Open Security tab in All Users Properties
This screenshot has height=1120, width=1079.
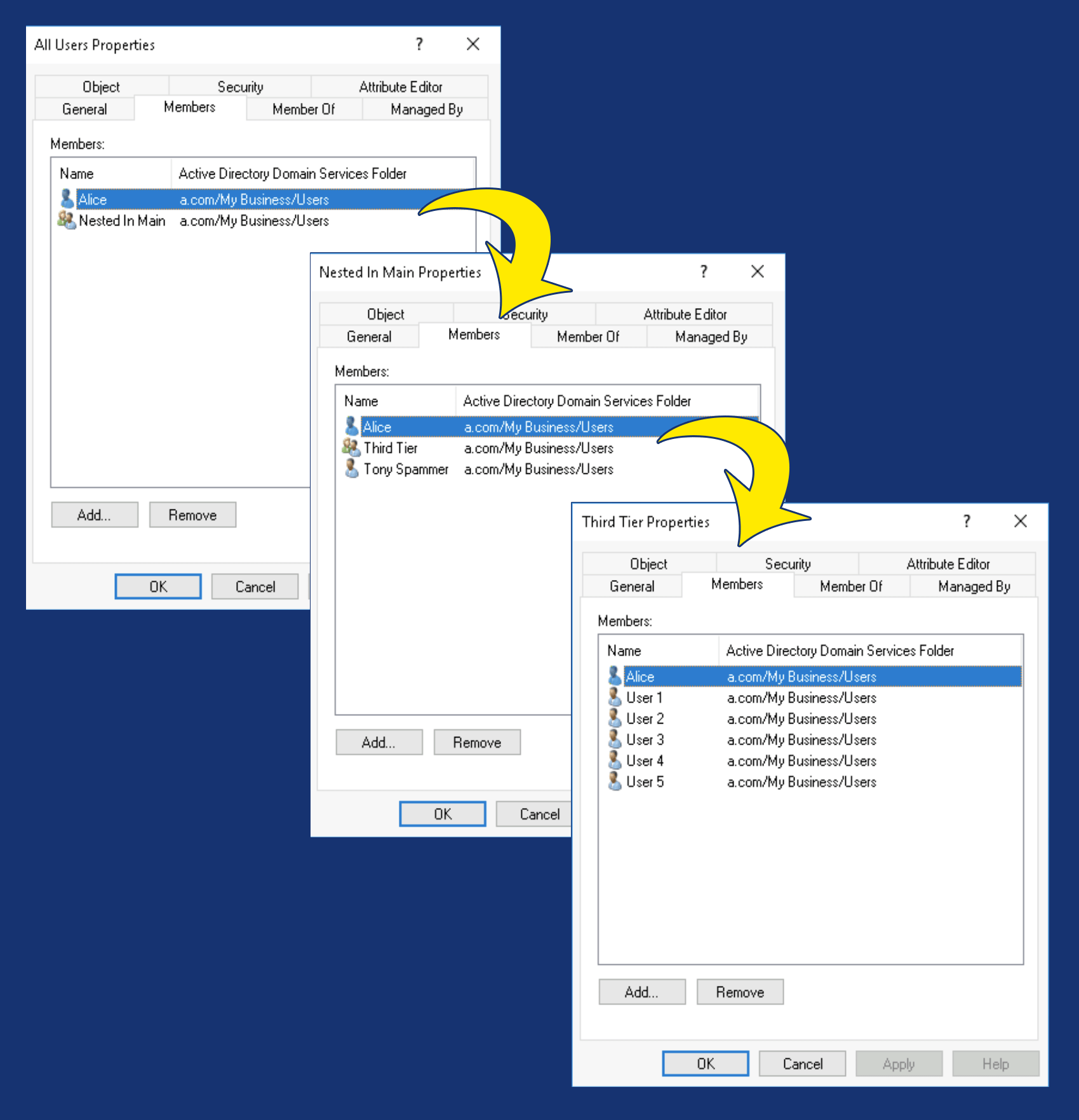click(240, 87)
